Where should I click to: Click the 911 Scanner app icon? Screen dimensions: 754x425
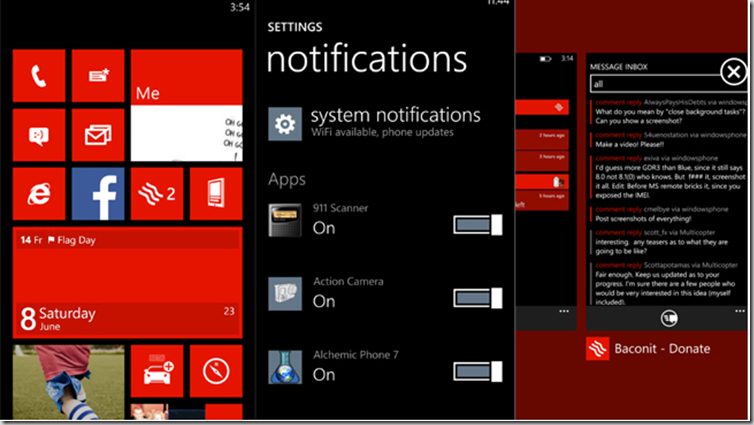[285, 220]
